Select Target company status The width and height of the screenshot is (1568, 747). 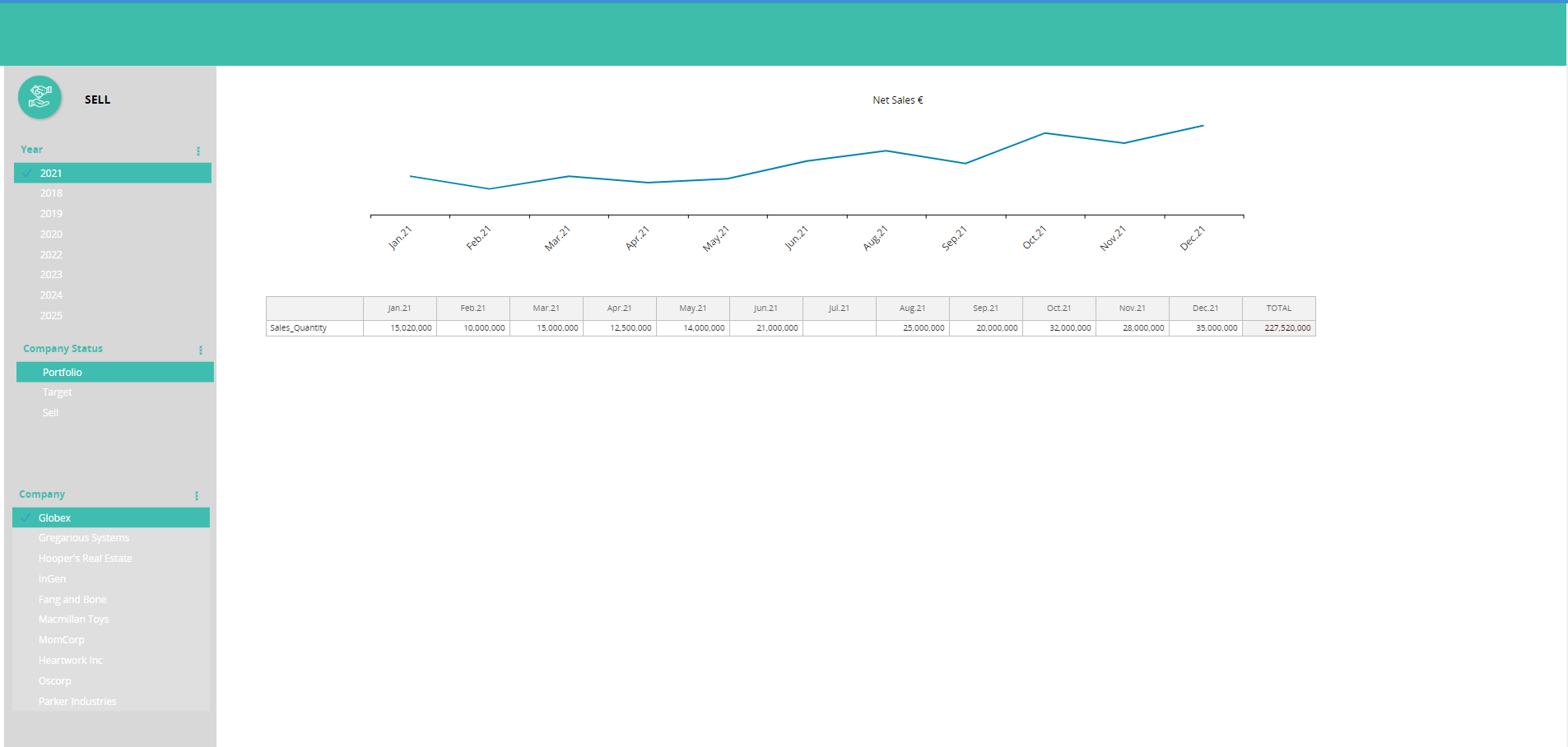tap(58, 392)
